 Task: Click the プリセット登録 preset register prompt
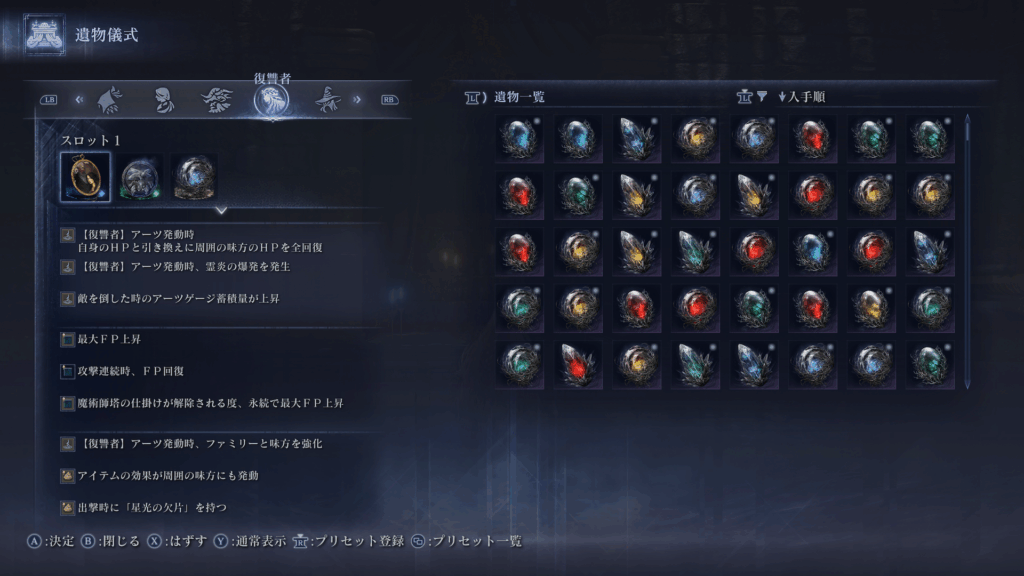[x=349, y=541]
